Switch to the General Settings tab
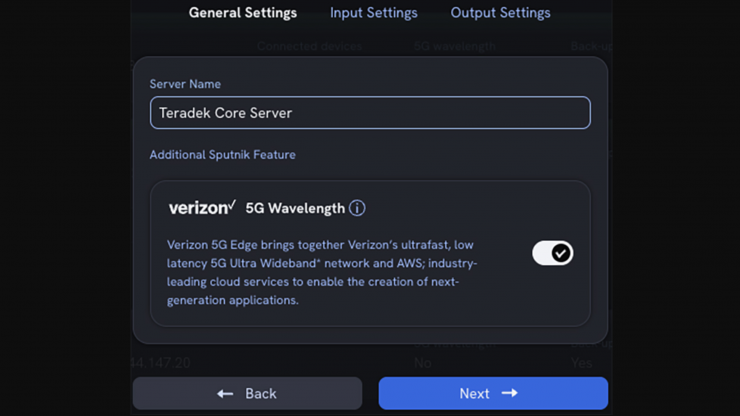Screen dimensions: 740x416 (x=243, y=13)
